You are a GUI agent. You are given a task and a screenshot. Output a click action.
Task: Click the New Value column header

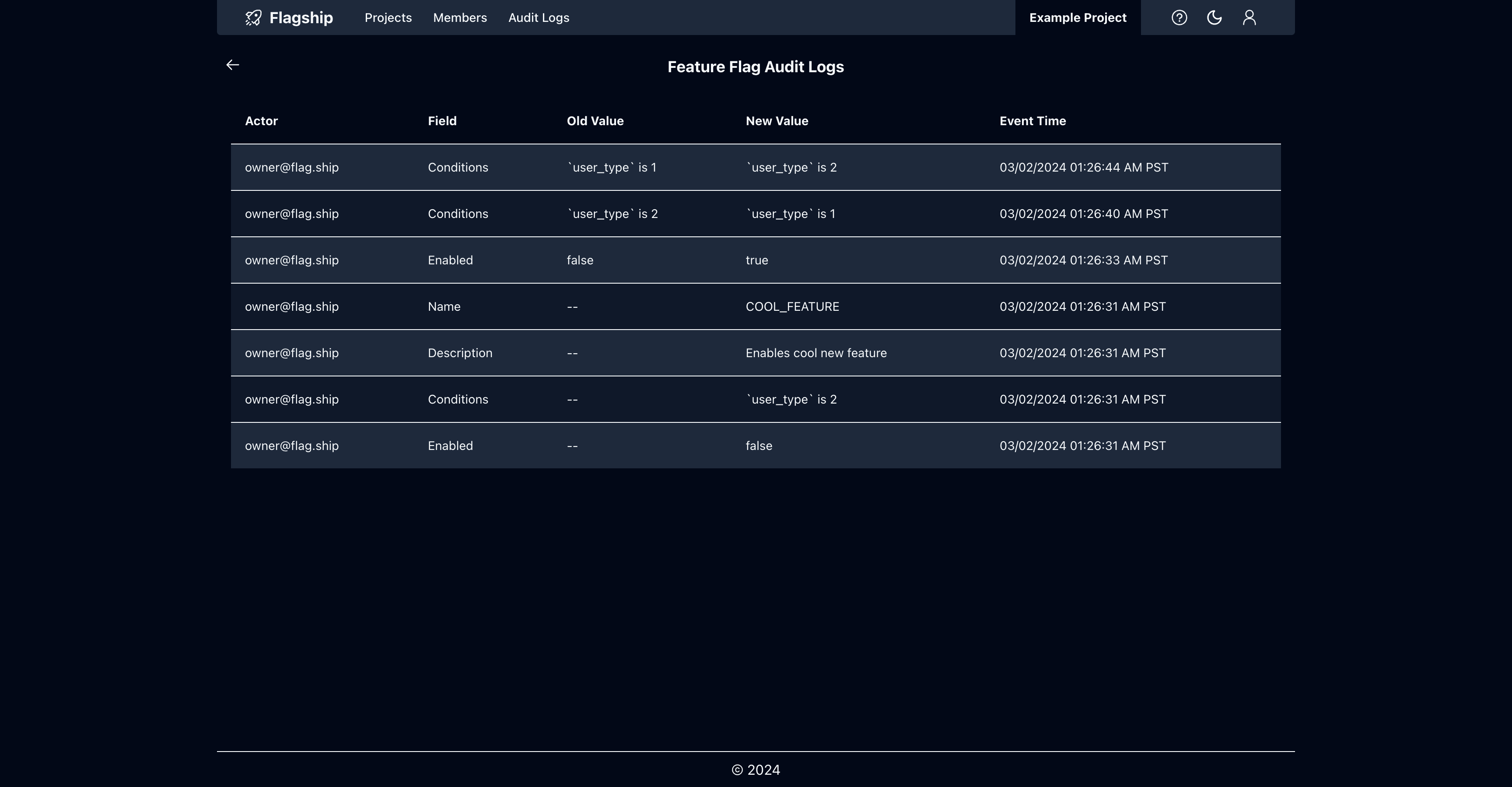(777, 121)
